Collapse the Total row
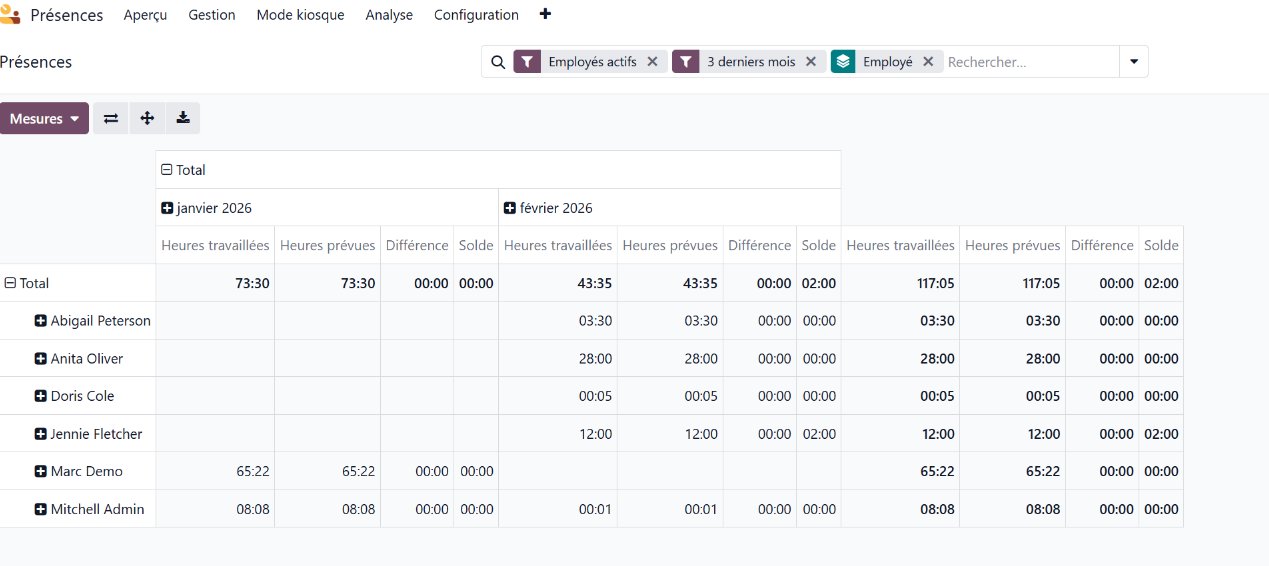This screenshot has width=1269, height=566. point(10,283)
